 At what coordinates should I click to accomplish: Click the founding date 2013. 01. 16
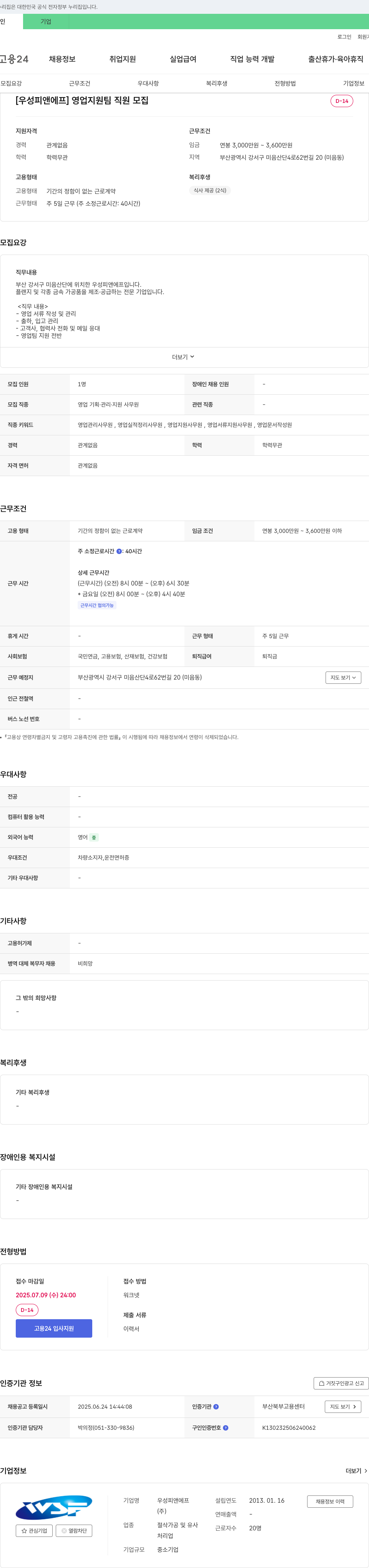267,1500
